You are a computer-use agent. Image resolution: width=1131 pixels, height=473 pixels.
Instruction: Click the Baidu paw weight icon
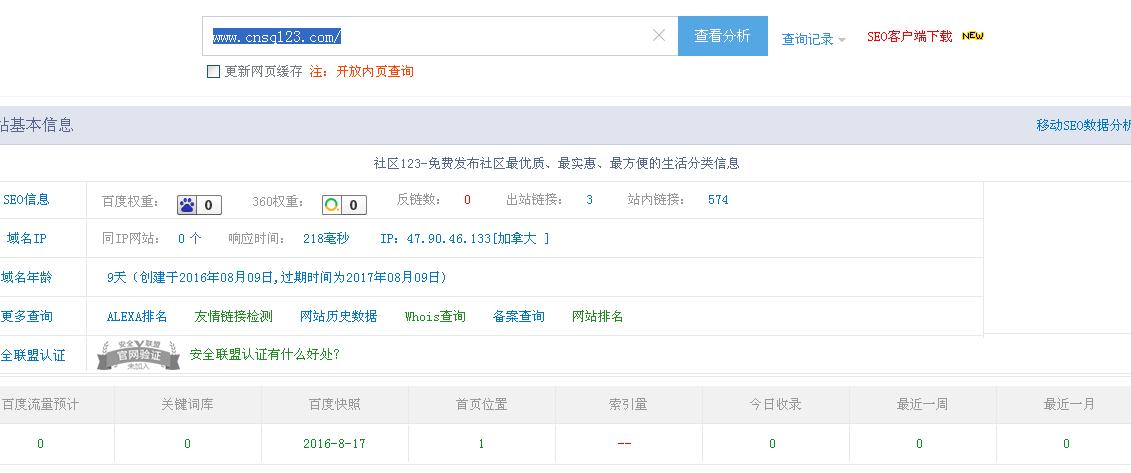click(188, 205)
